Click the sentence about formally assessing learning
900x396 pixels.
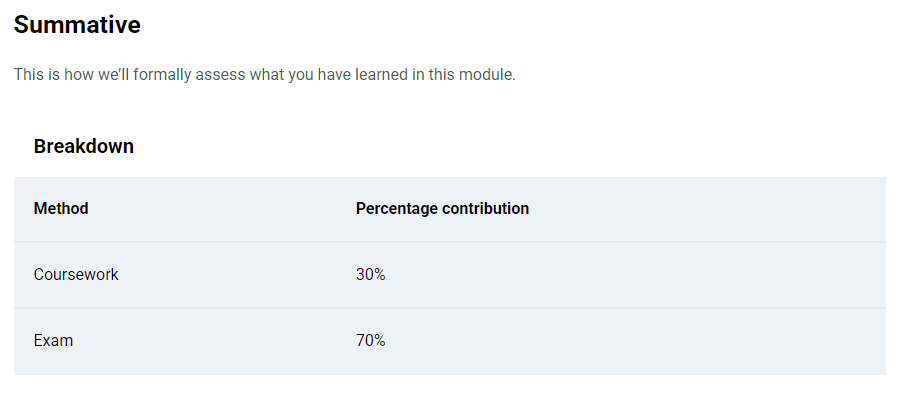[265, 75]
